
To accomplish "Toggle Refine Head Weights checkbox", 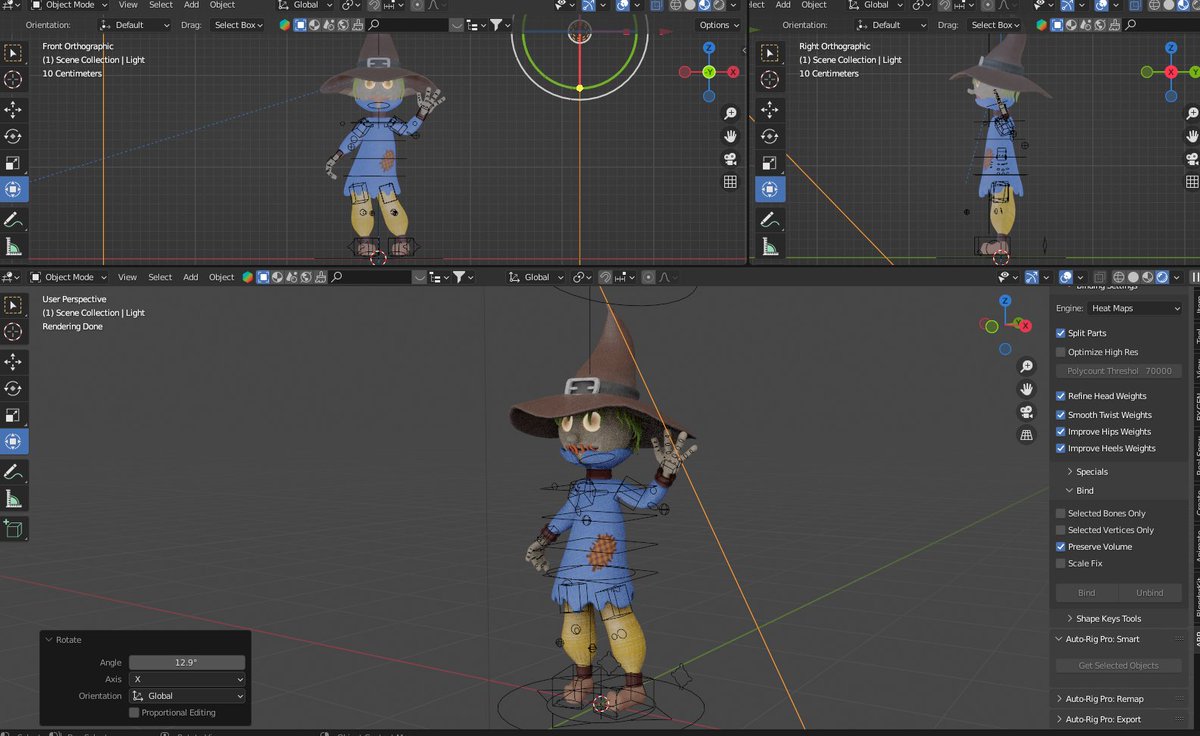I will [1061, 396].
